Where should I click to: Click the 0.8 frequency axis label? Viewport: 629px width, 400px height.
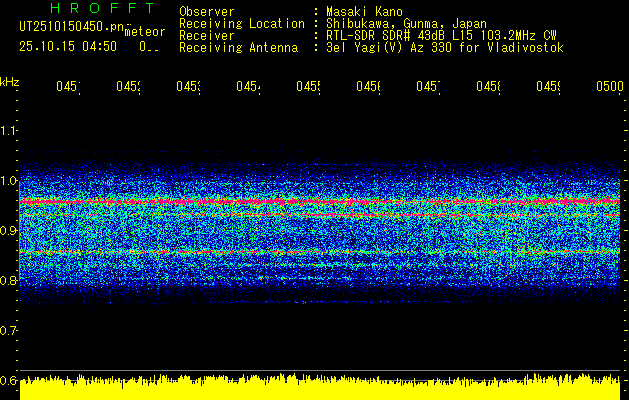(8, 280)
